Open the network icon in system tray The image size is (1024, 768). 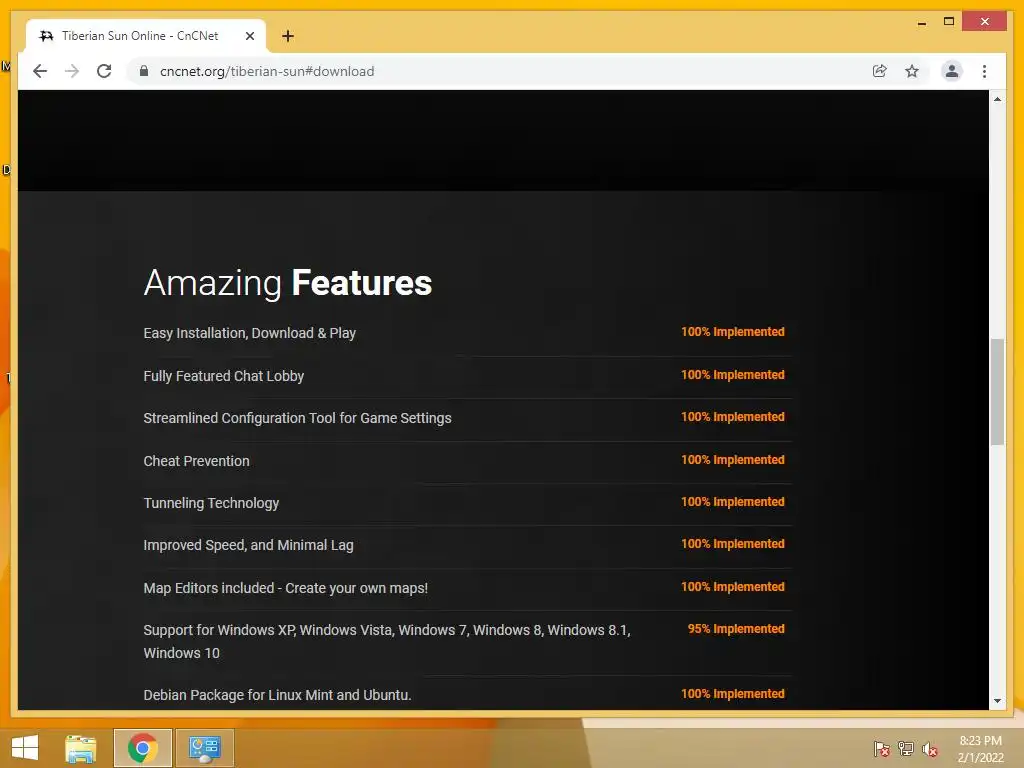point(906,749)
